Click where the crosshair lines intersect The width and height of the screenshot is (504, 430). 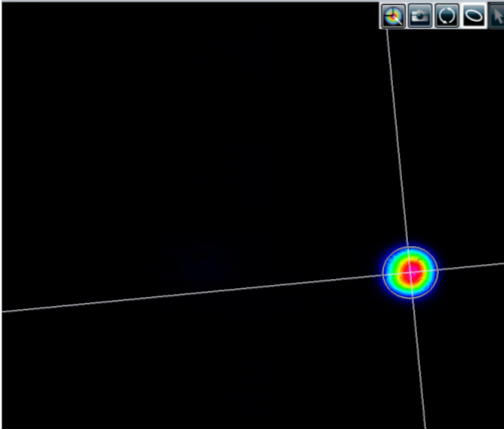click(x=411, y=273)
